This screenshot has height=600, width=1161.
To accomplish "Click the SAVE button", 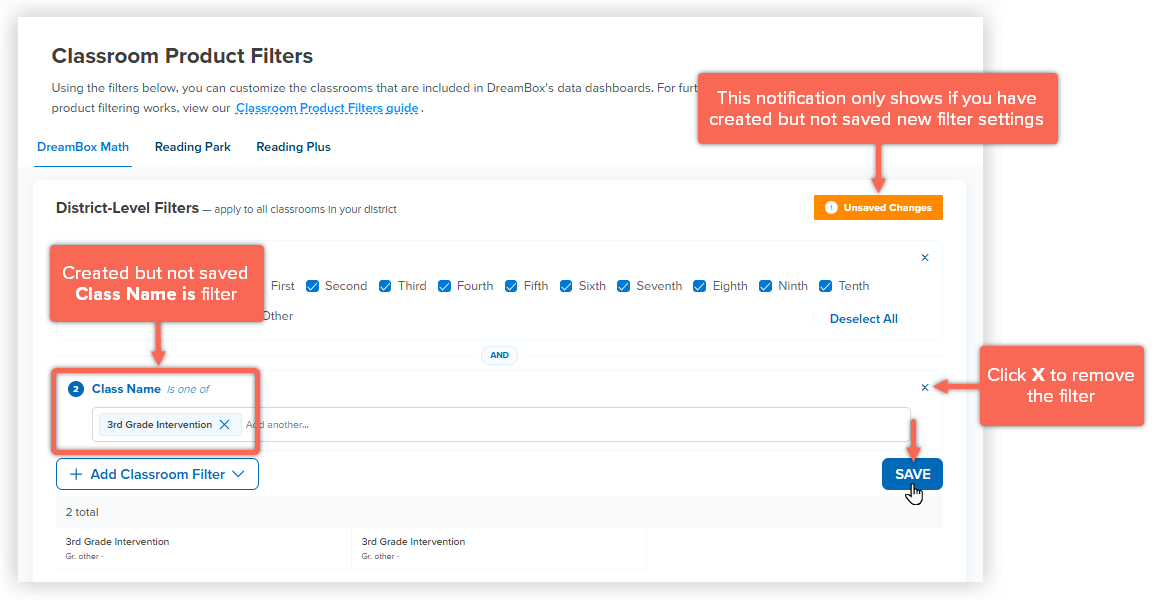I will coord(912,474).
